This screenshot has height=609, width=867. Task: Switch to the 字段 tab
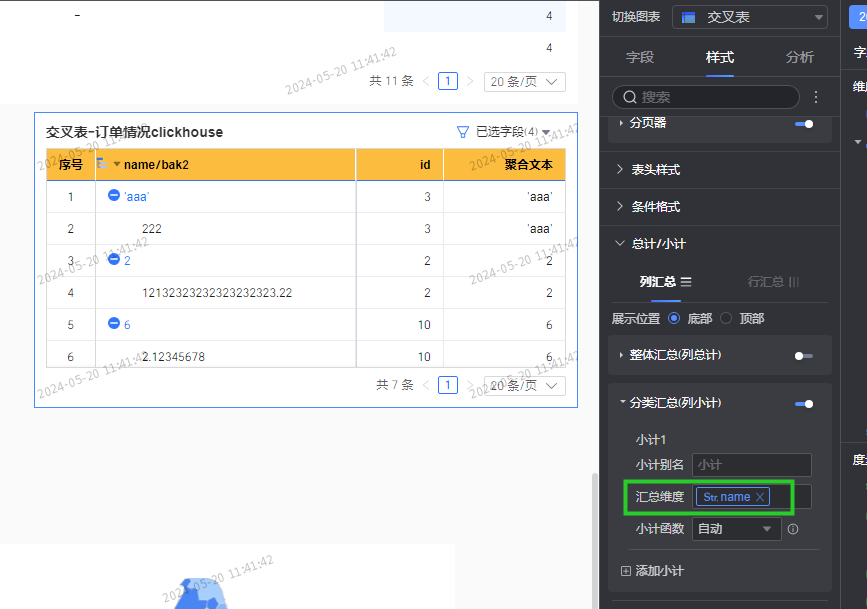[x=640, y=57]
